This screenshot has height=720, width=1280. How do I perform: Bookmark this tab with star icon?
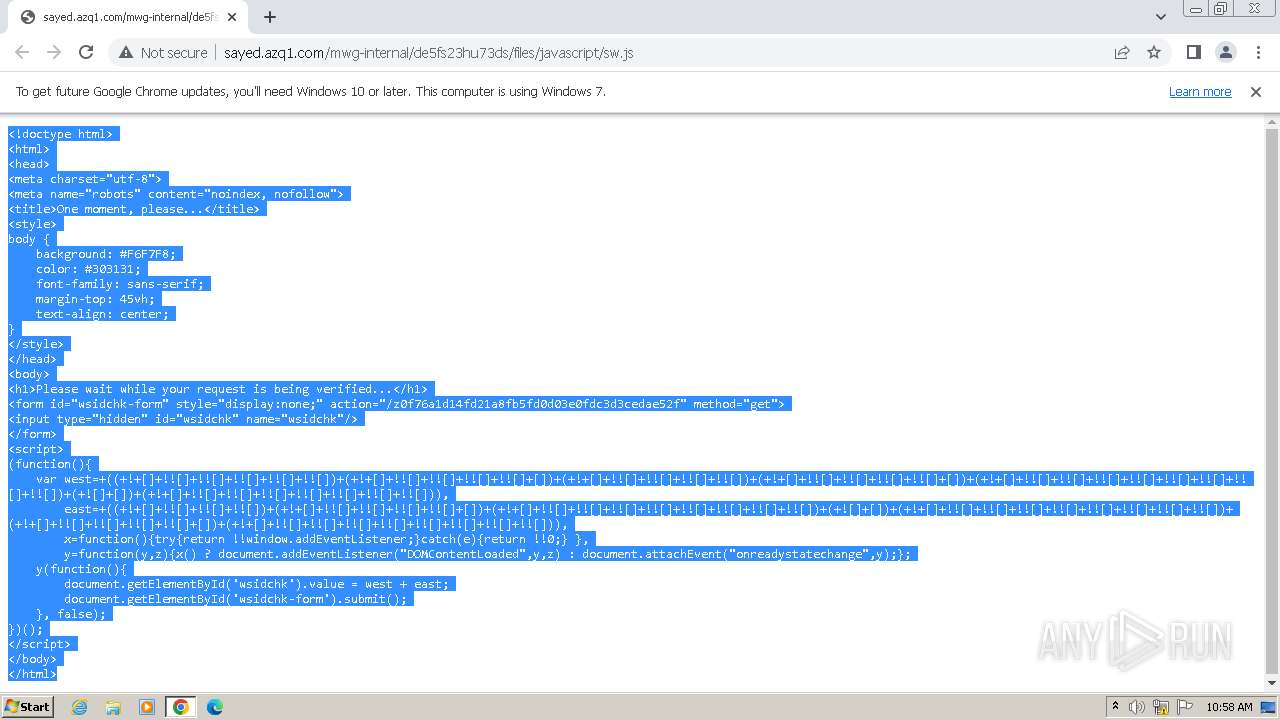1154,52
